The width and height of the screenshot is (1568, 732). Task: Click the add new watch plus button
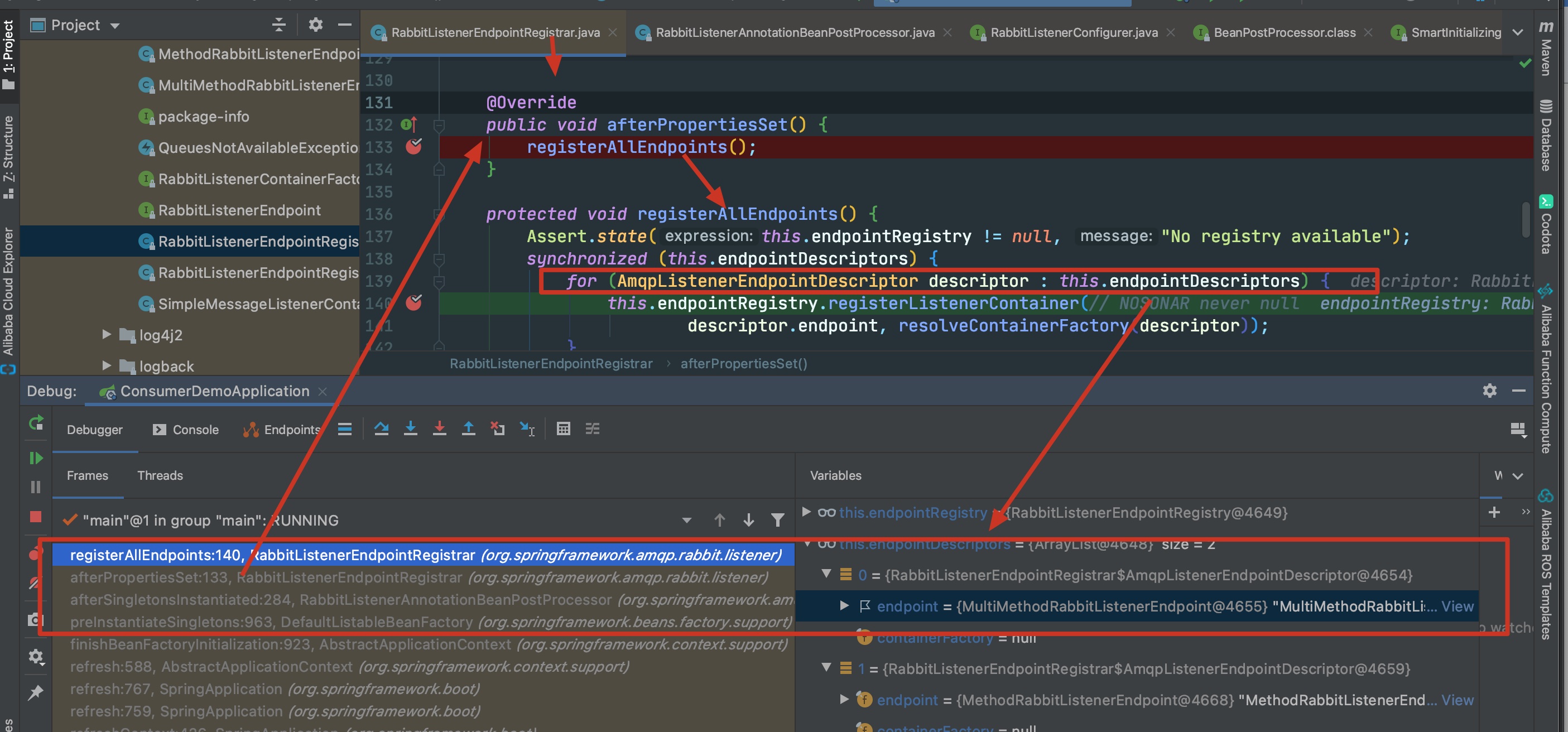1493,512
